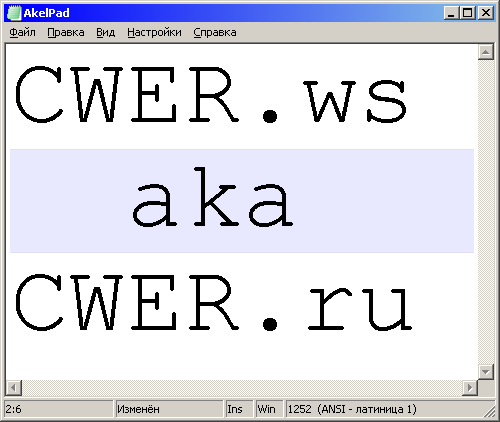Viewport: 500px width, 422px height.
Task: Open the Файл menu
Action: point(22,32)
